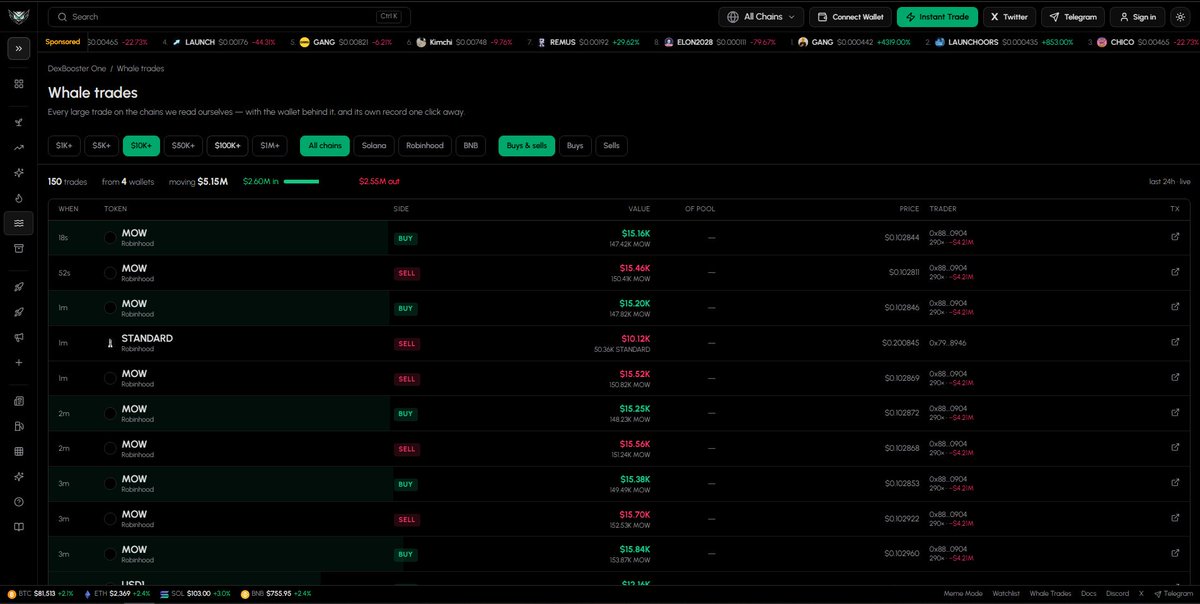The image size is (1200, 604).
Task: Open the All Chains dropdown
Action: (761, 17)
